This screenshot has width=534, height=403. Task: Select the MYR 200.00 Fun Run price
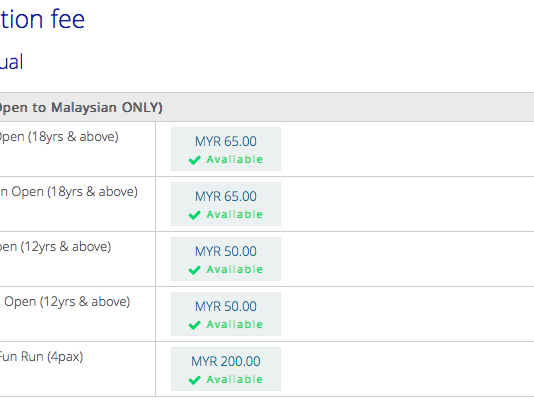coord(226,369)
